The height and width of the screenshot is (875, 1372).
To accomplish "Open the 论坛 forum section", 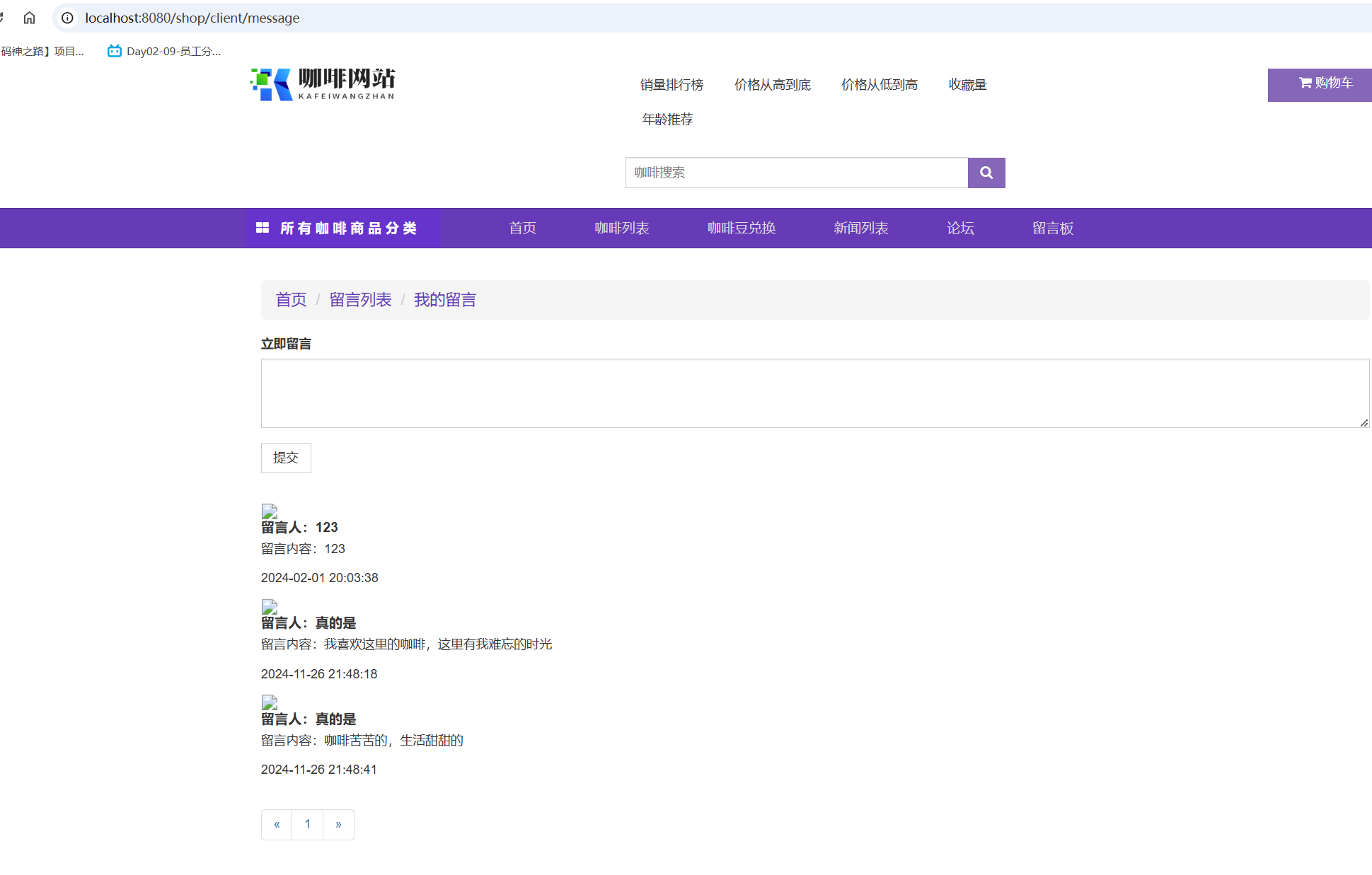I will (960, 228).
